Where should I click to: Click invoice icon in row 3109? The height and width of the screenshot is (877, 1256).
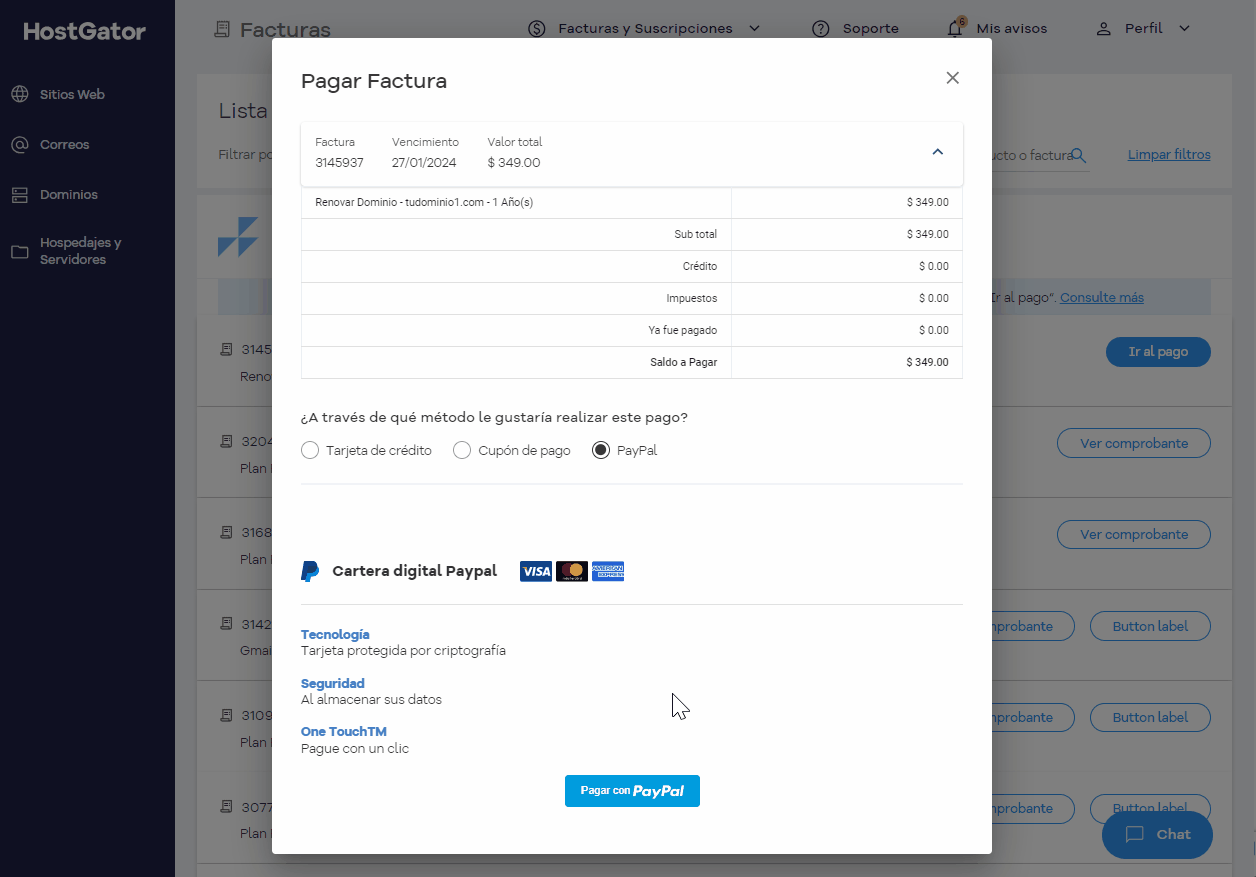226,716
